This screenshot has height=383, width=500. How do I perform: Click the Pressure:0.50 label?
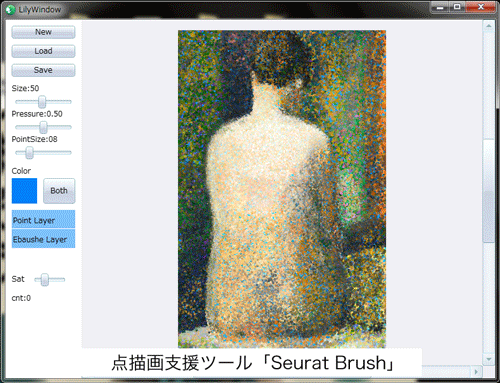37,114
